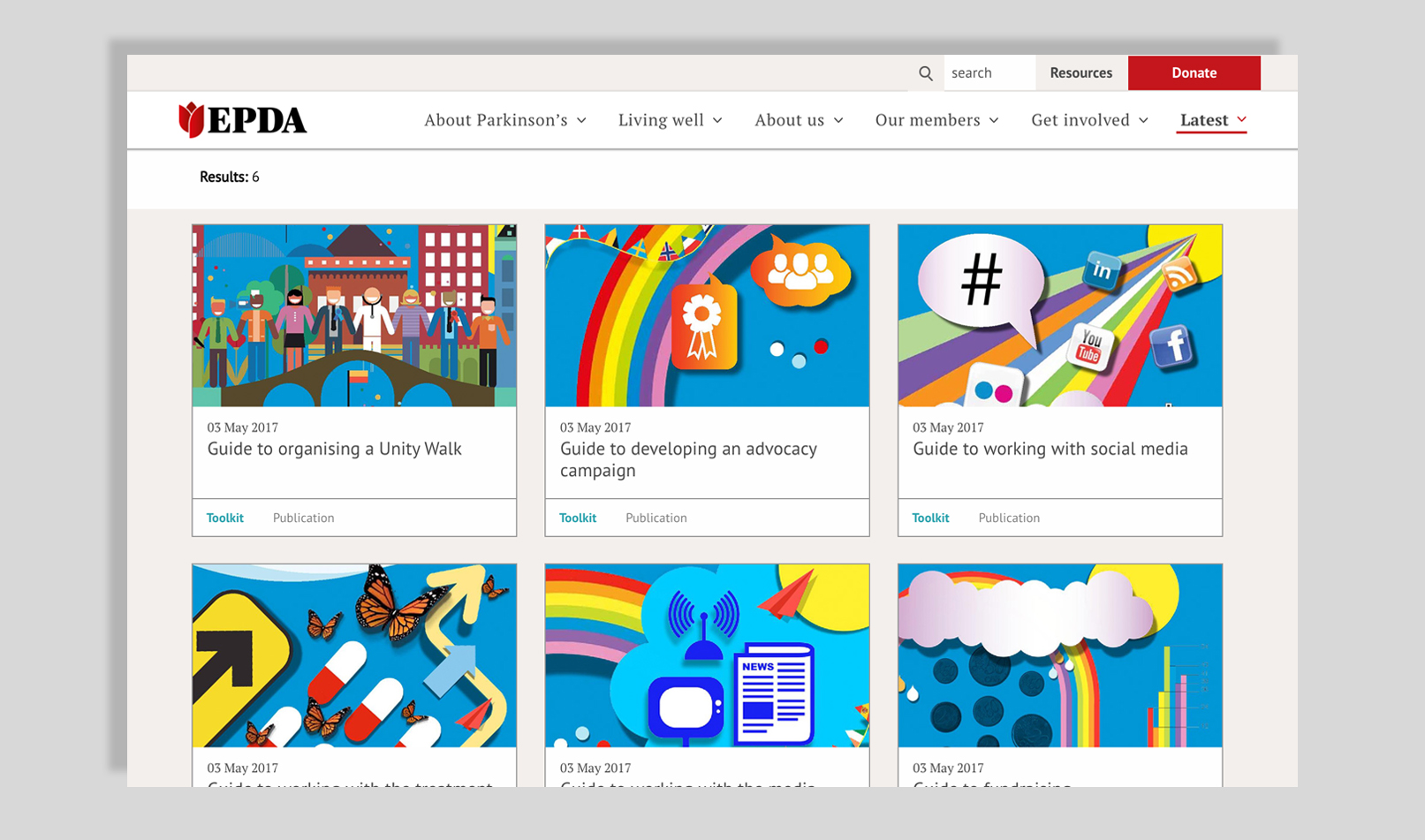
Task: Click the 'Results: 6' count text
Action: tap(230, 177)
